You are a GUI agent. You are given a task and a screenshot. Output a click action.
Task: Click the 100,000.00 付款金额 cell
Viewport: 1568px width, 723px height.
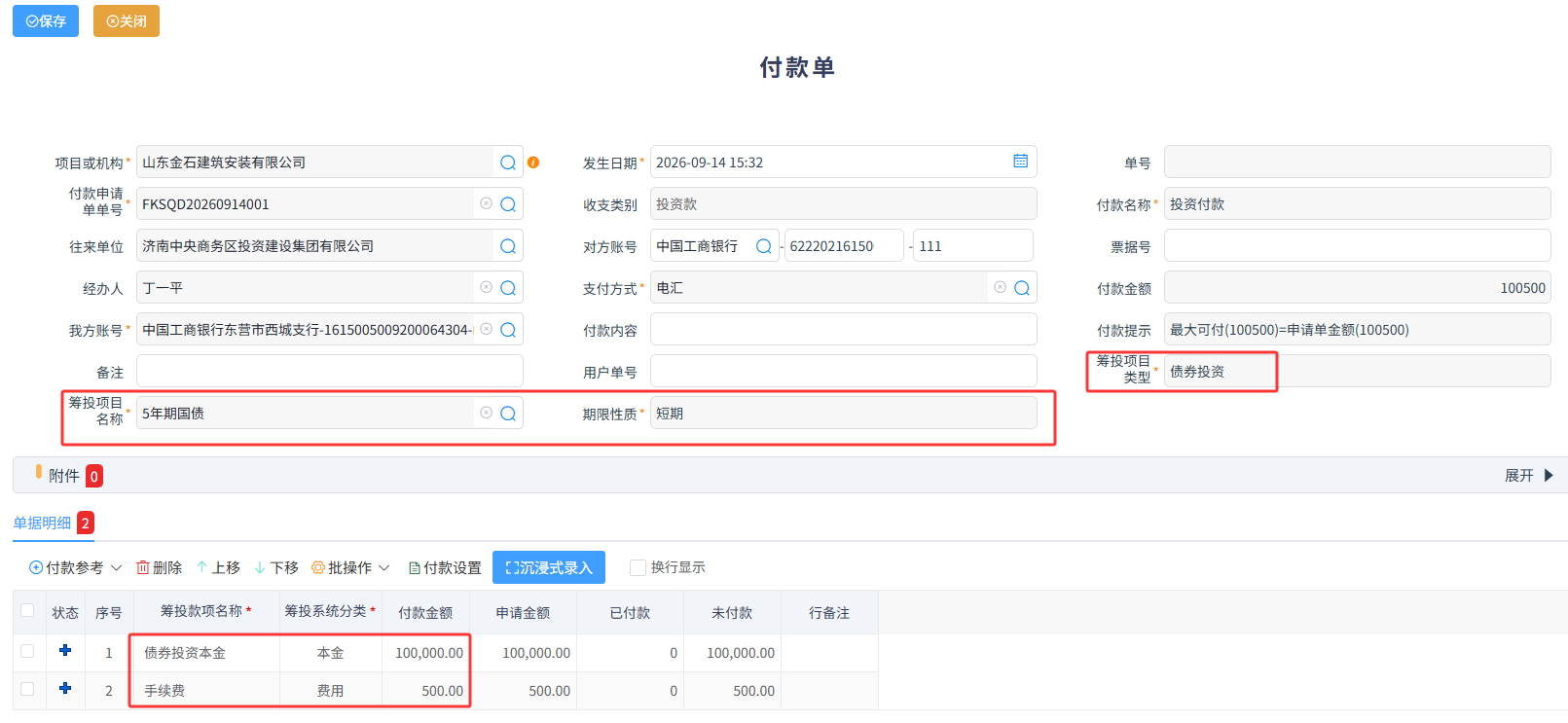pos(425,653)
